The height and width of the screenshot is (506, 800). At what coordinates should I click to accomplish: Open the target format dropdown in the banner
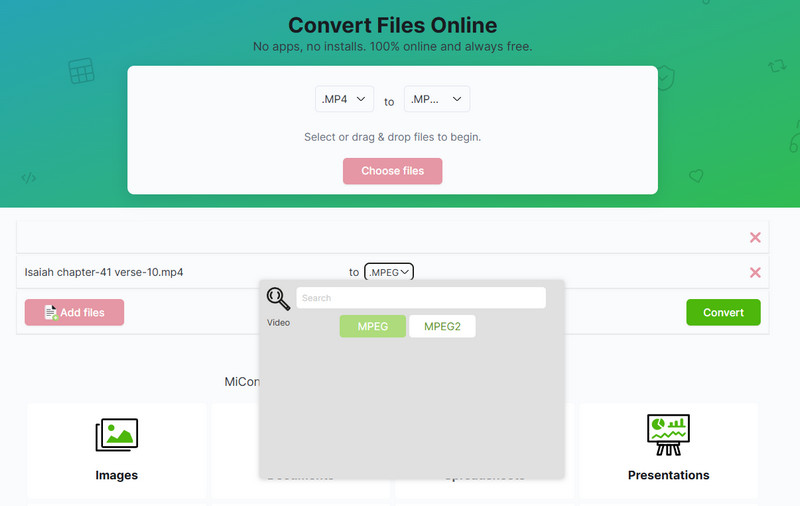point(436,99)
